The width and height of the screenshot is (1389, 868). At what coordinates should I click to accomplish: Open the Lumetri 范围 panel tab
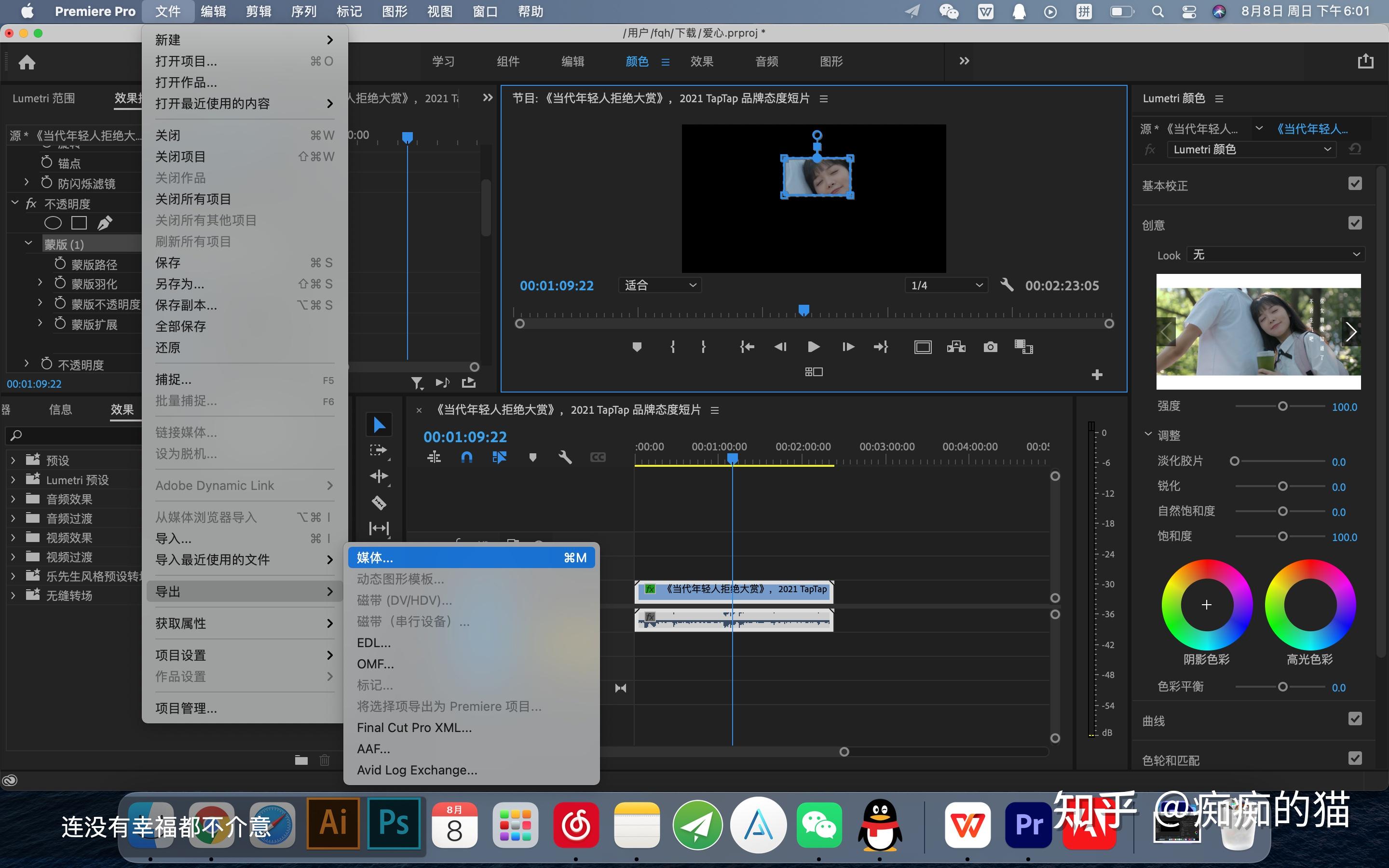click(x=43, y=98)
